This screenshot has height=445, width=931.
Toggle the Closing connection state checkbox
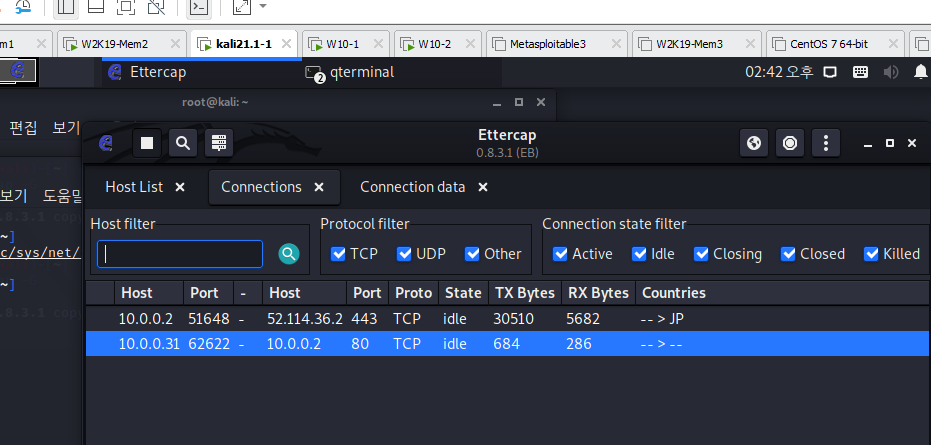point(701,254)
